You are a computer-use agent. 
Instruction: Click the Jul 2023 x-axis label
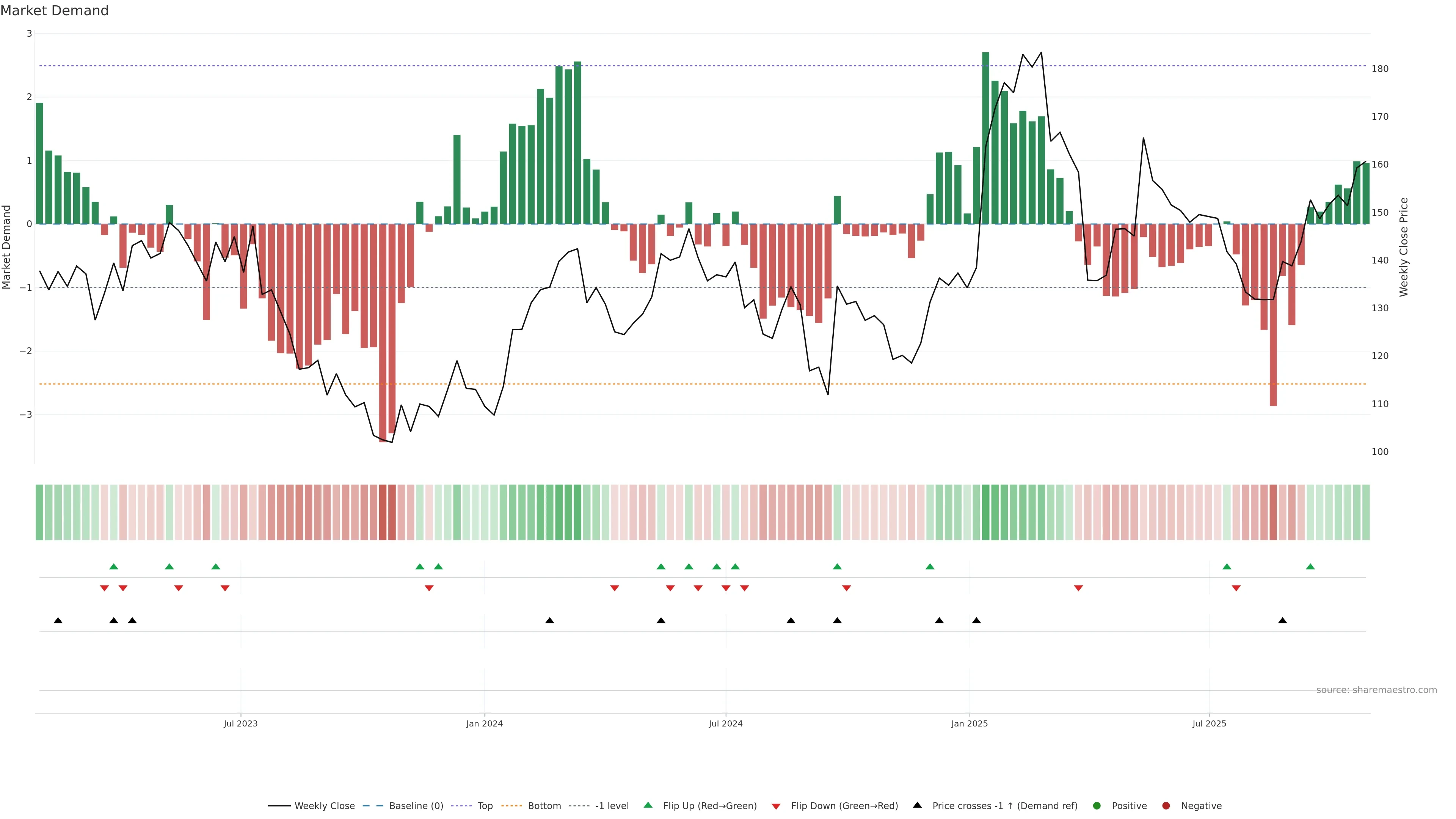tap(240, 723)
